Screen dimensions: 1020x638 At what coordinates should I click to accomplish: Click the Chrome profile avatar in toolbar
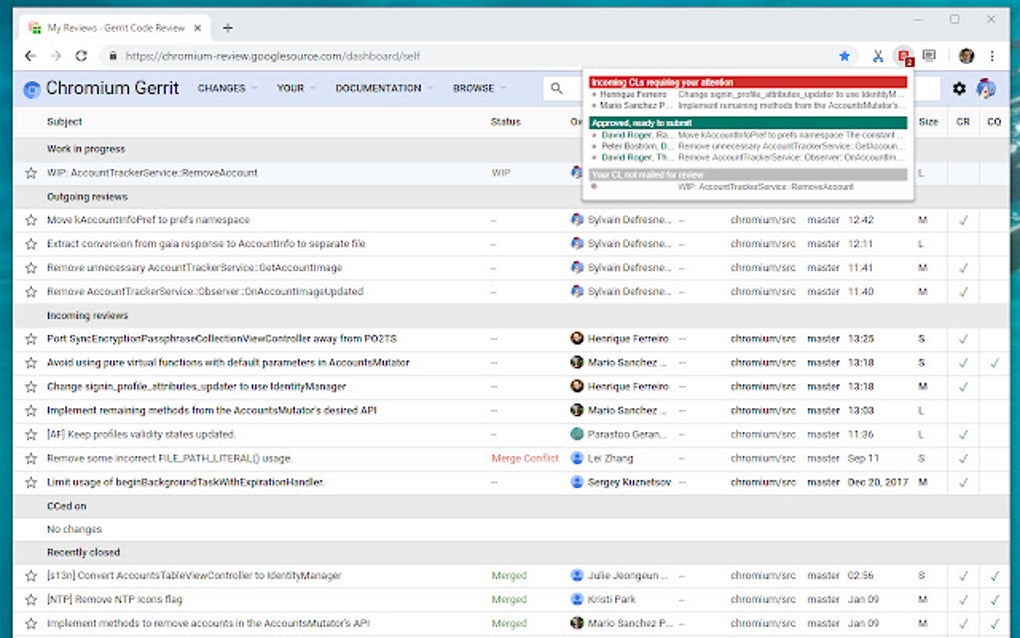tap(966, 57)
